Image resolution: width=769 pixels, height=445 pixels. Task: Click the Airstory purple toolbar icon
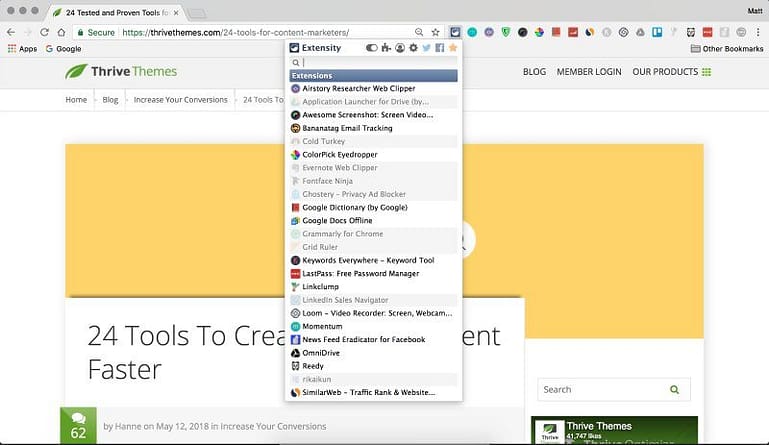click(x=489, y=32)
